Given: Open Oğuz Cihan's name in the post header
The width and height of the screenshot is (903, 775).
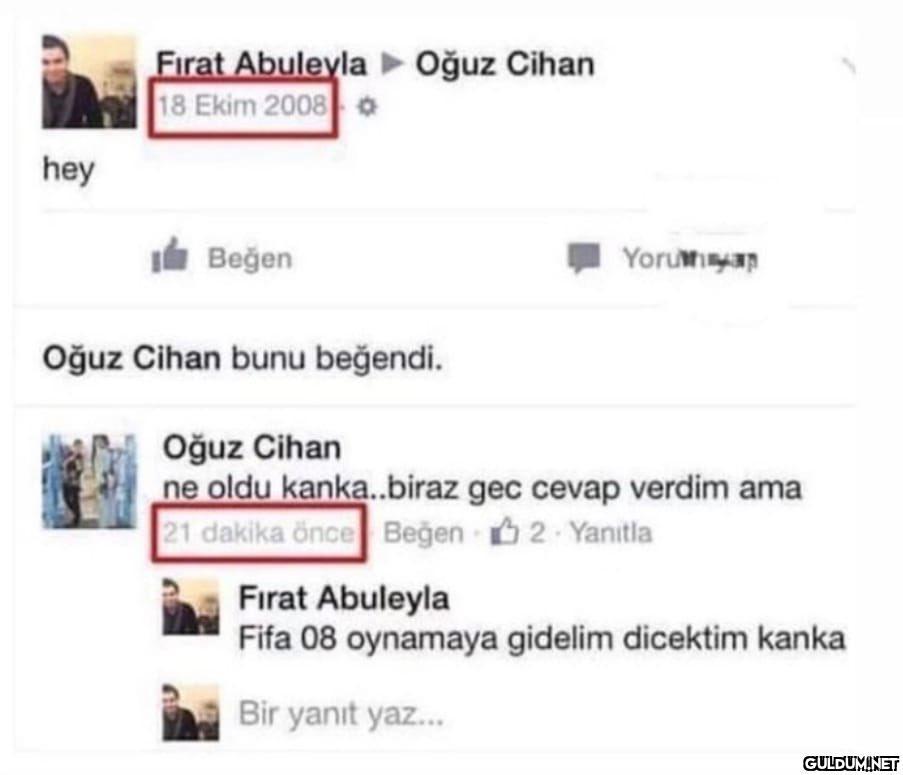Looking at the screenshot, I should pos(505,64).
